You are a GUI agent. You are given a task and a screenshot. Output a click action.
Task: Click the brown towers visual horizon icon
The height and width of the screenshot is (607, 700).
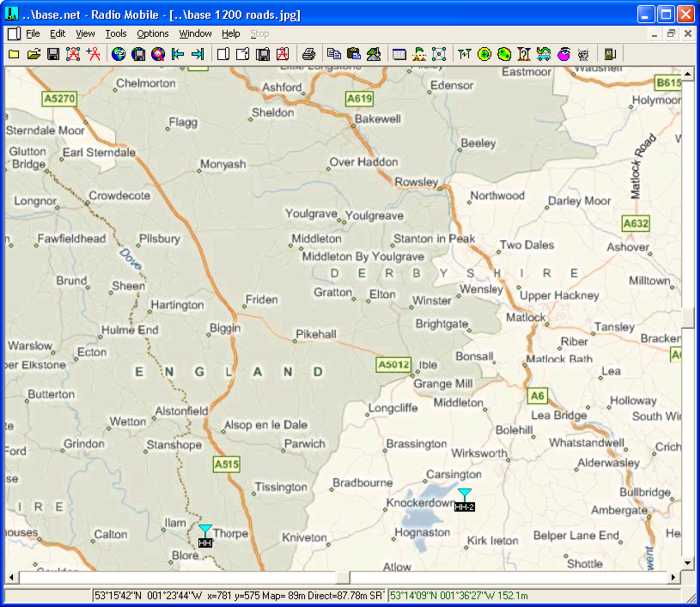click(524, 54)
